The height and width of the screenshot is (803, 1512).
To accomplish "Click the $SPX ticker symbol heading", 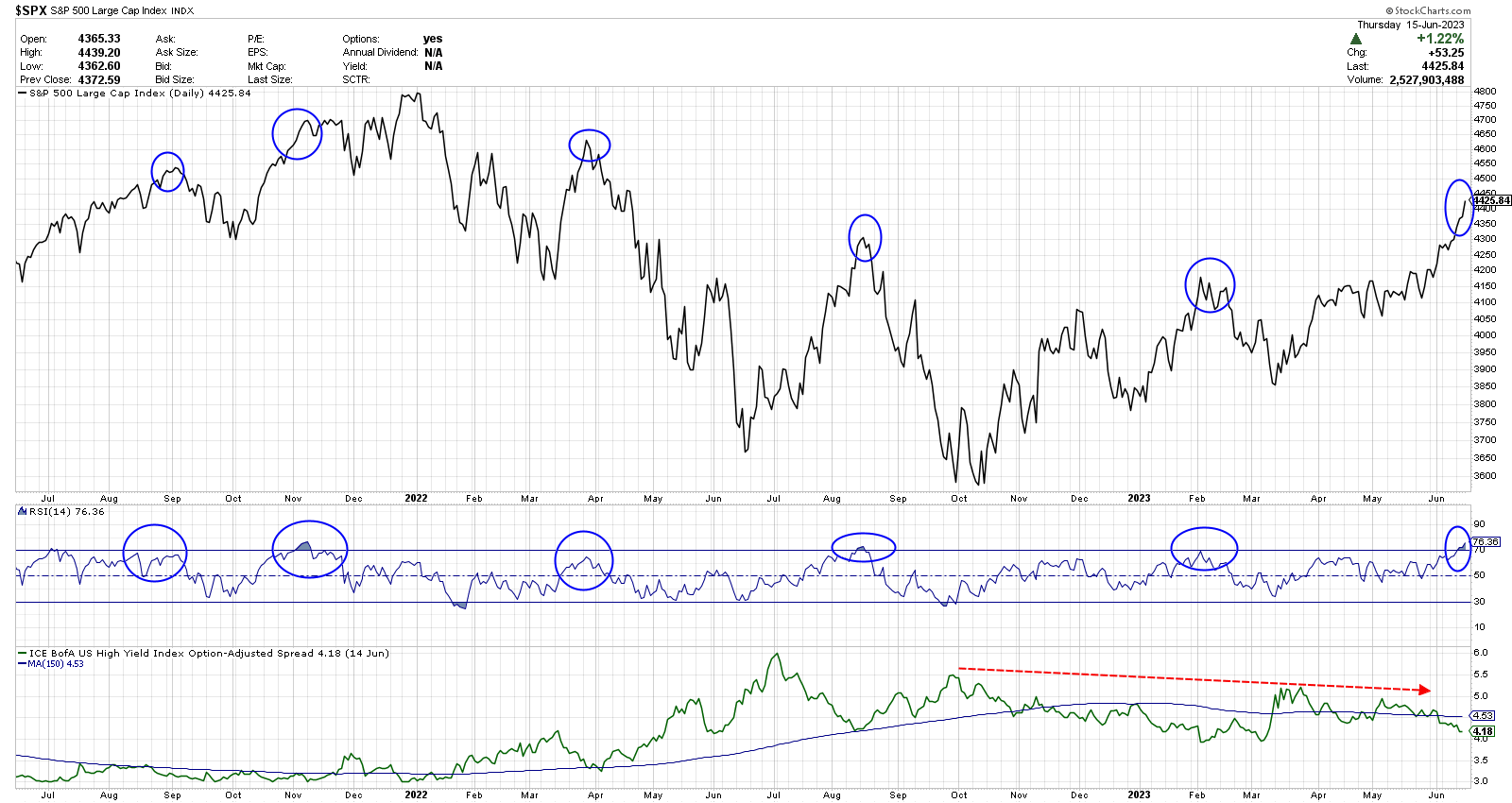I will pyautogui.click(x=31, y=10).
